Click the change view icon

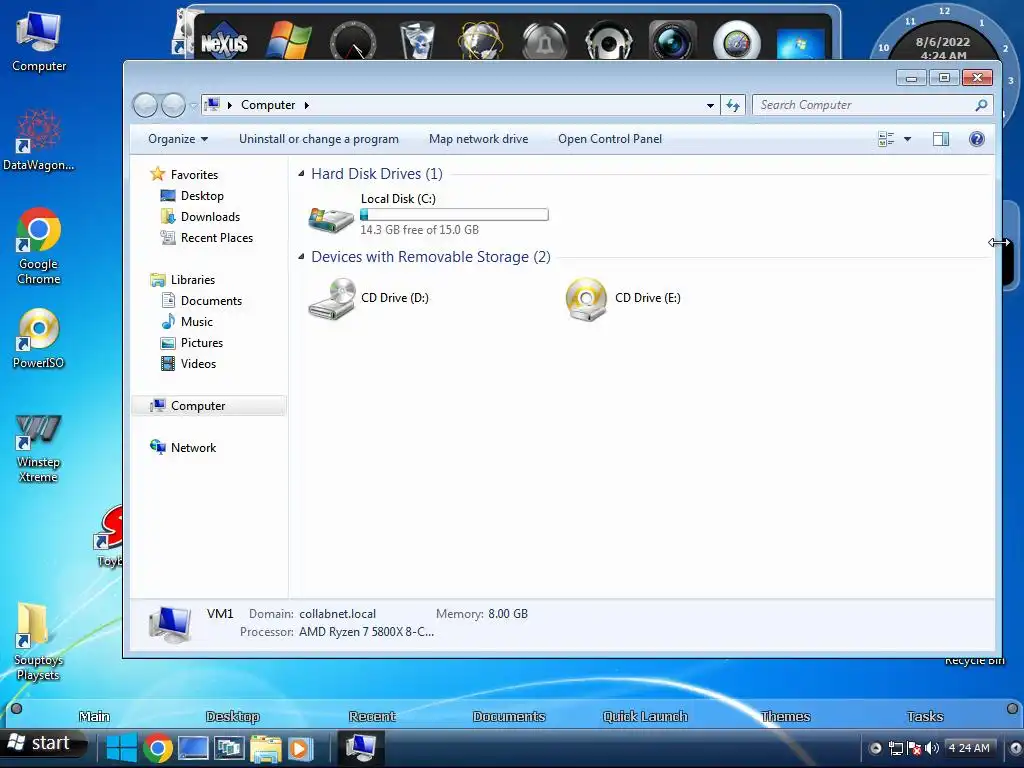886,138
